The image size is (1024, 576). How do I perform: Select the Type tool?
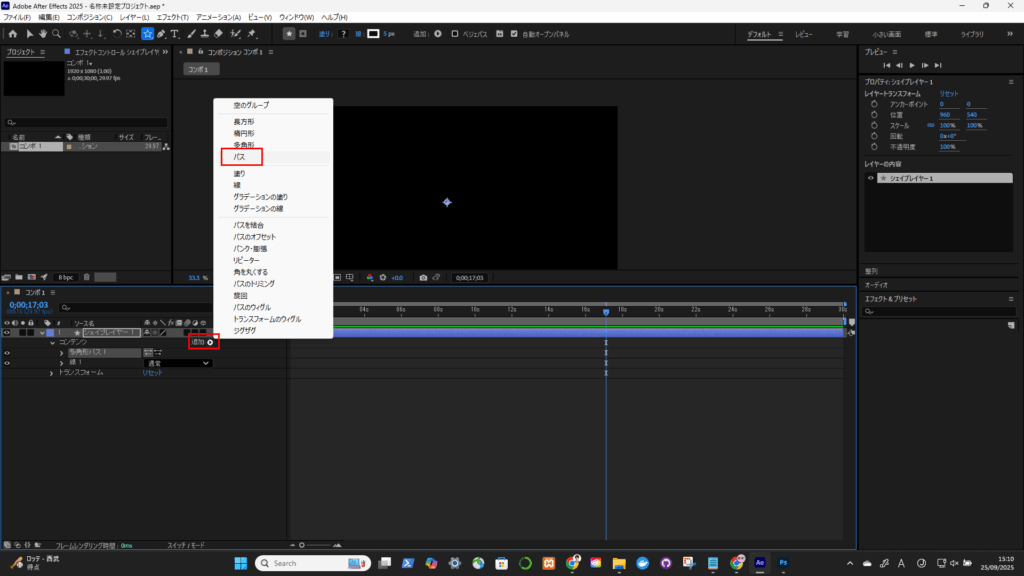pyautogui.click(x=175, y=34)
